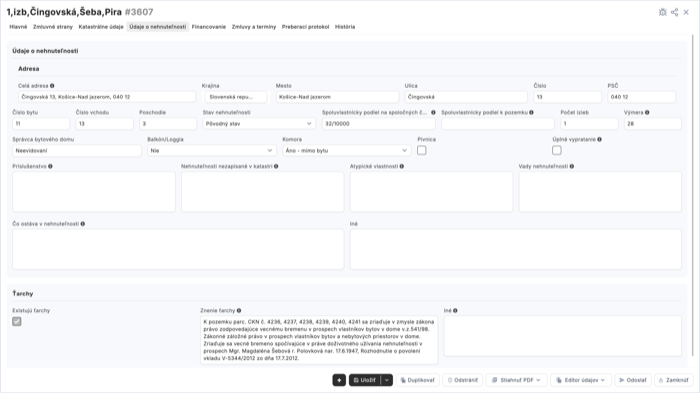This screenshot has width=700, height=393.
Task: Click the Príslušenstvo text area
Action: point(94,192)
